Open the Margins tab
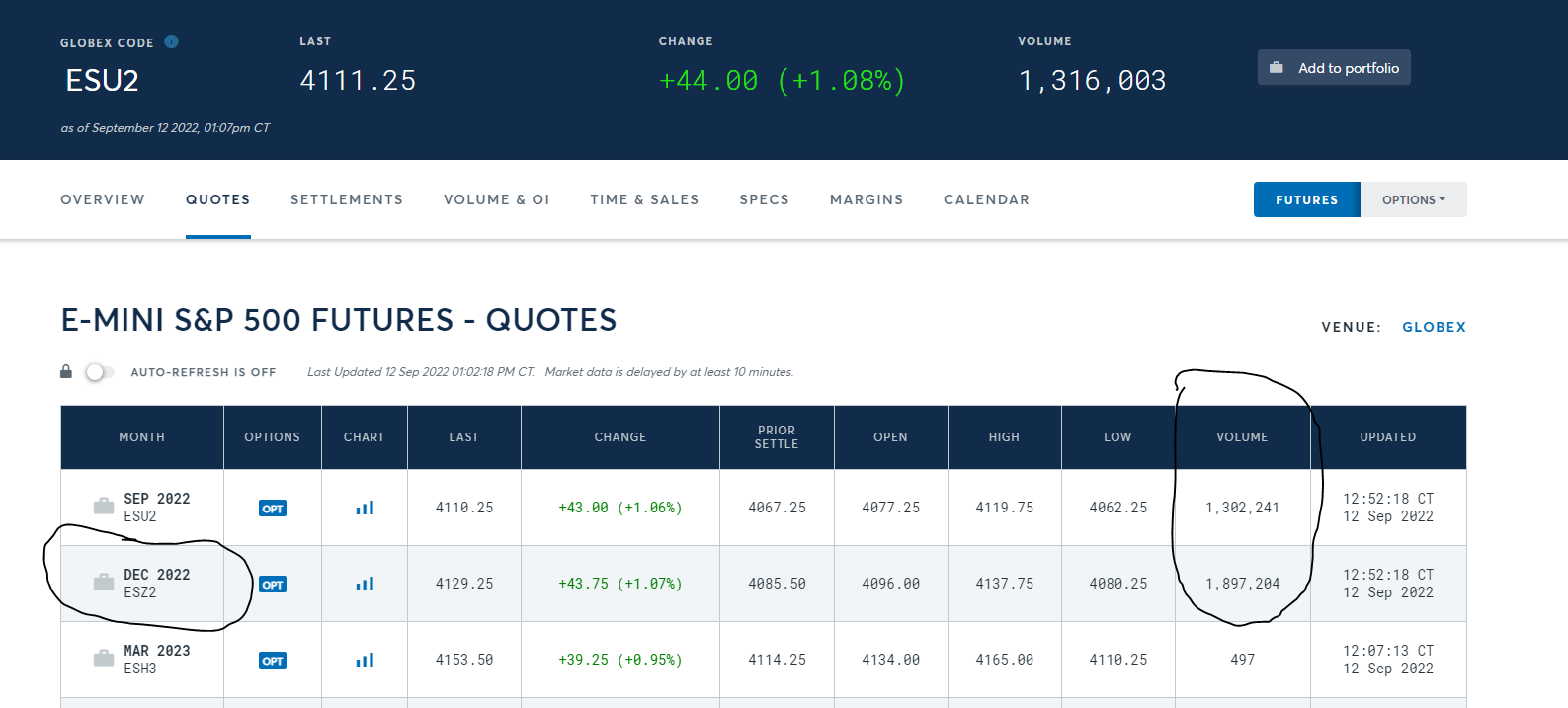Screen dimensions: 1568x708 867,199
